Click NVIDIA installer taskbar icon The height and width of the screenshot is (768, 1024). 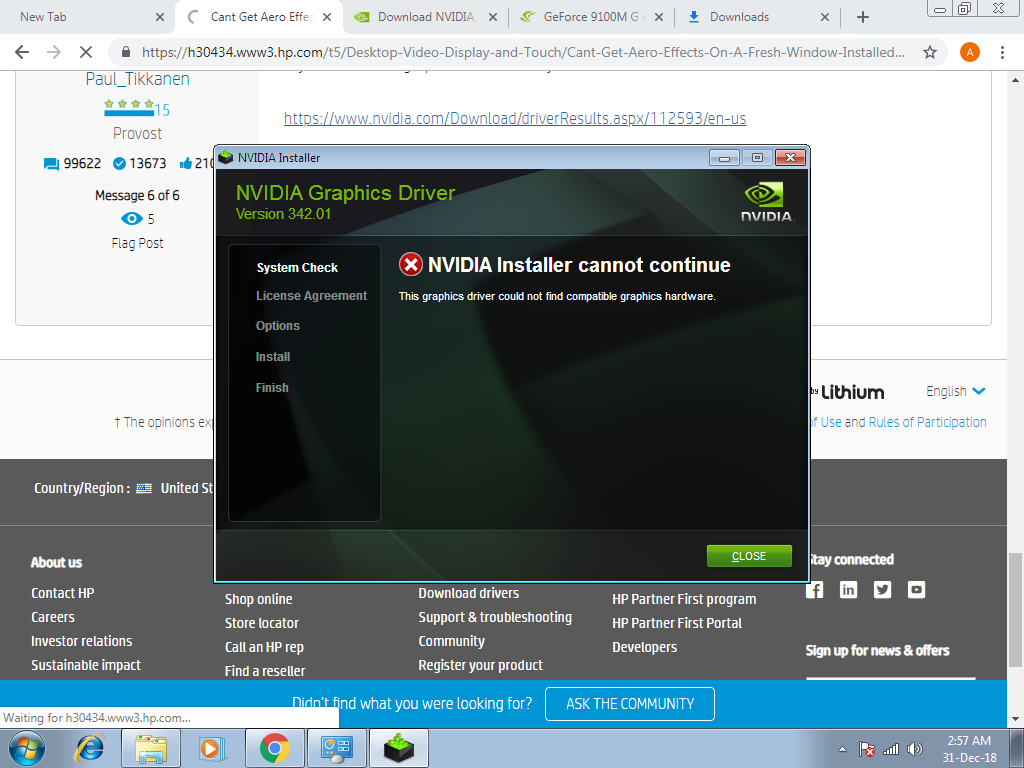pyautogui.click(x=399, y=748)
